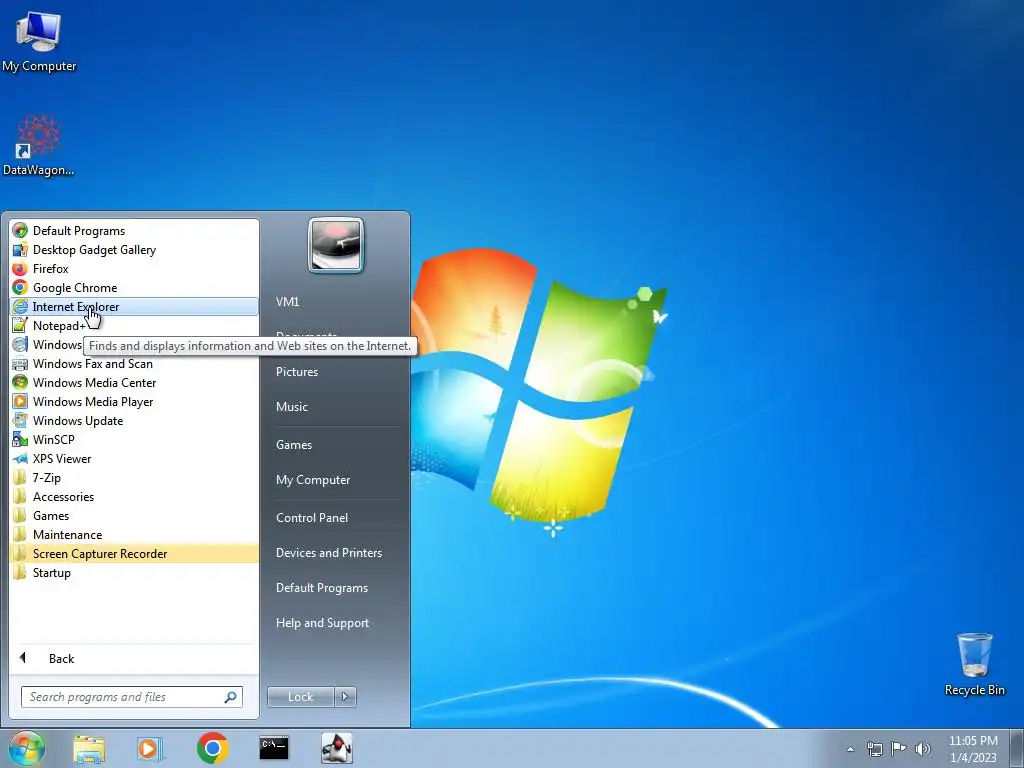Open Windows Fax and Scan icon
Image resolution: width=1024 pixels, height=768 pixels.
click(20, 364)
